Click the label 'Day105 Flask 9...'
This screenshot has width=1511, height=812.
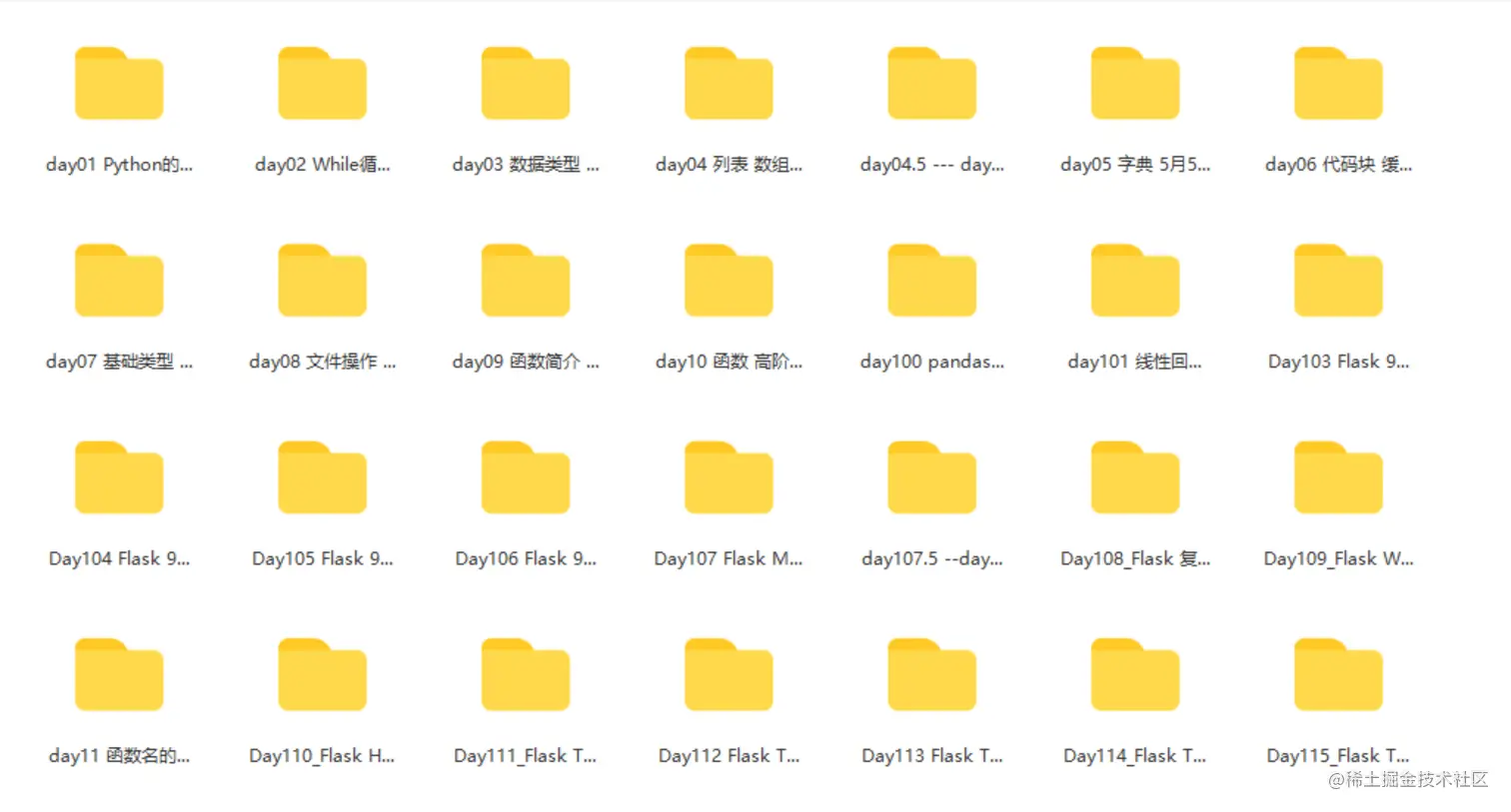click(322, 558)
